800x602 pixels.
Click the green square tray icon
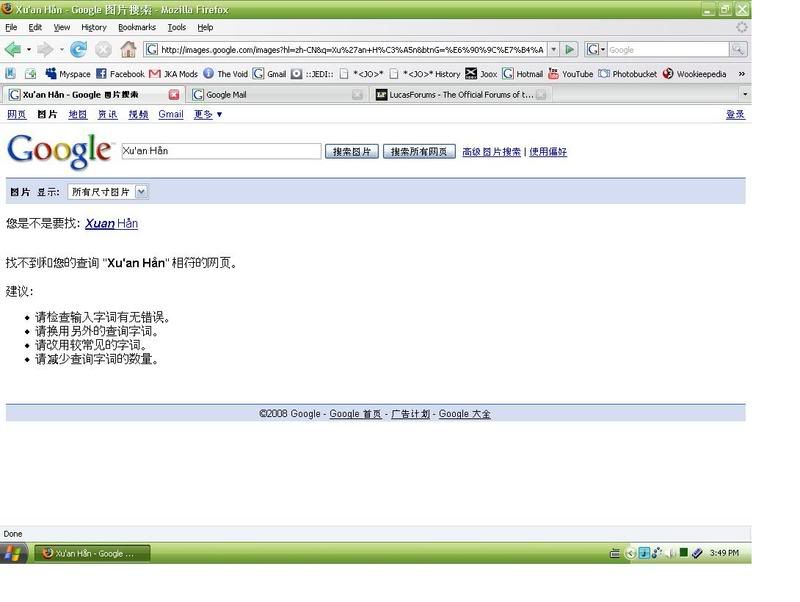[684, 553]
